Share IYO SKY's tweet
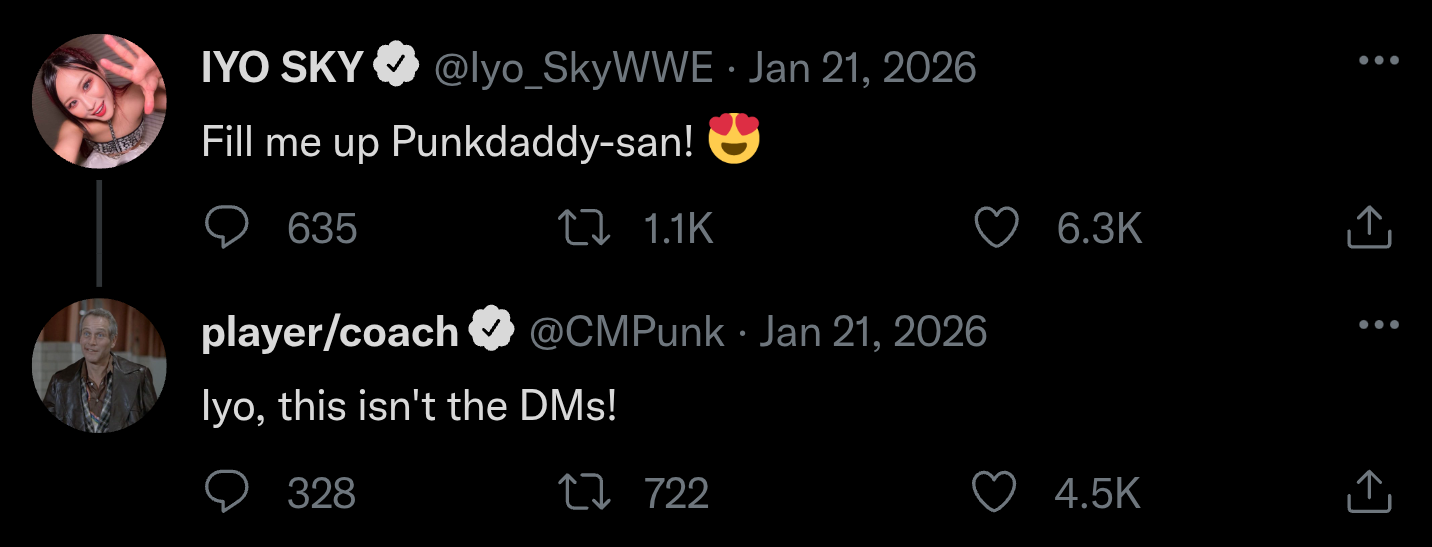Screen dimensions: 1432x547 click(x=1369, y=230)
